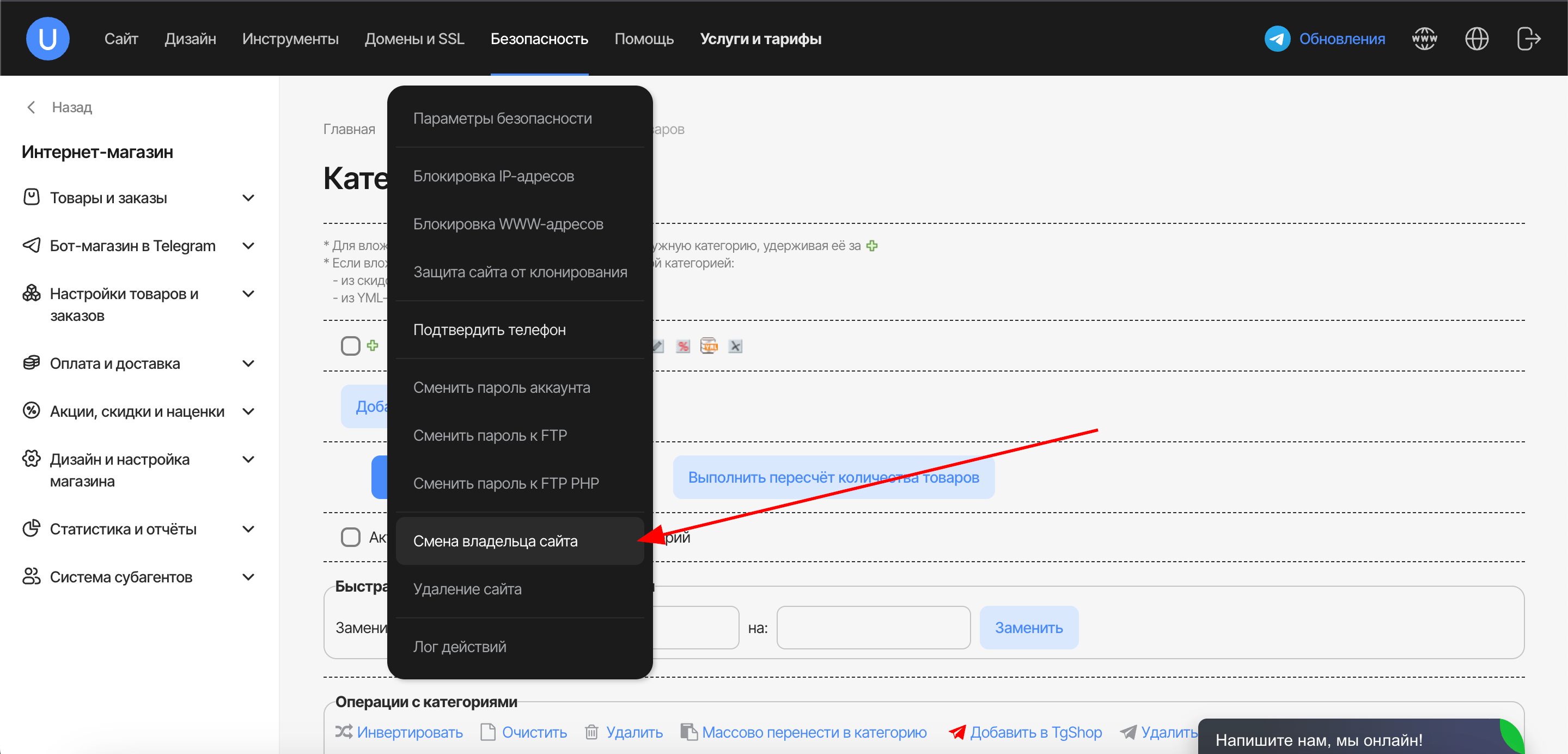Click 'Выполнить пересчёт количества товаров' button
The width and height of the screenshot is (1568, 754).
(833, 477)
